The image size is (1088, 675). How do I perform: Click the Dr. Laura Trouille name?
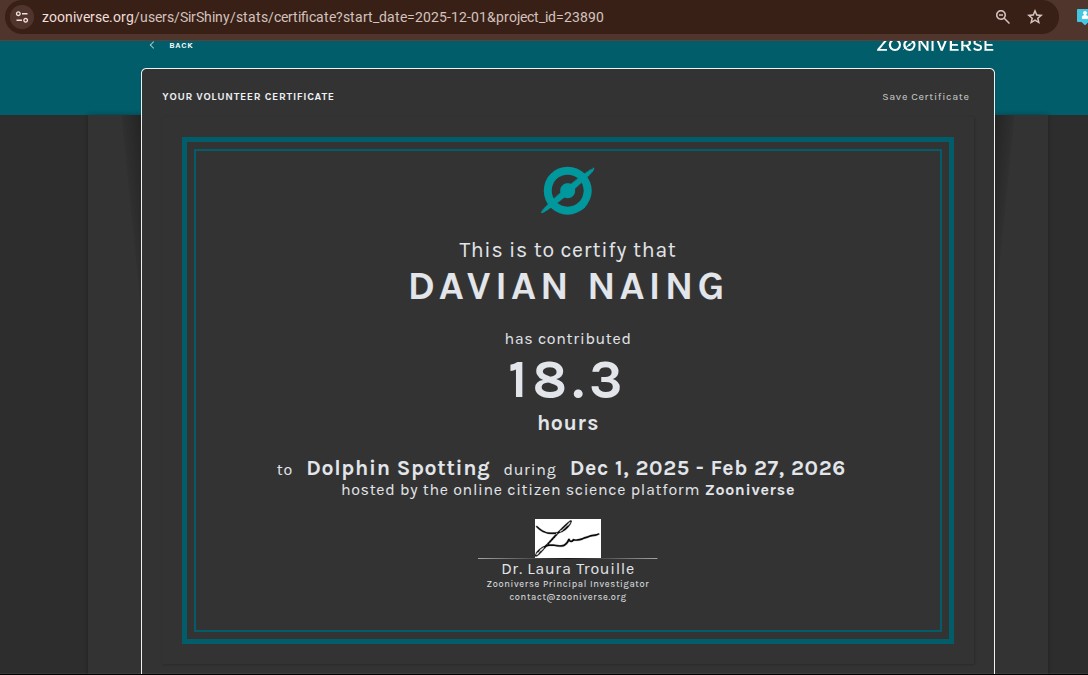[x=568, y=569]
